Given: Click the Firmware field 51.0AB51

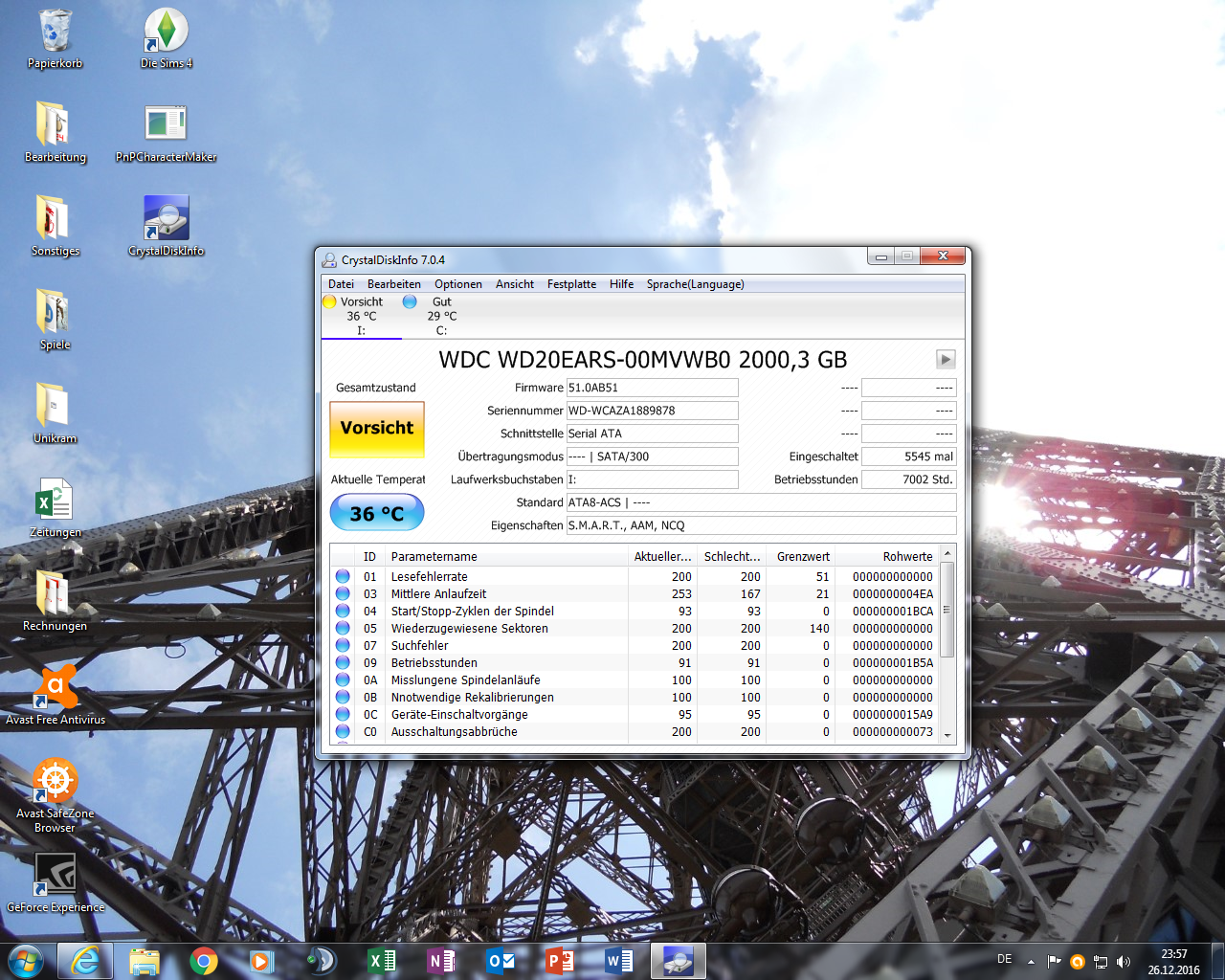Looking at the screenshot, I should 652,388.
